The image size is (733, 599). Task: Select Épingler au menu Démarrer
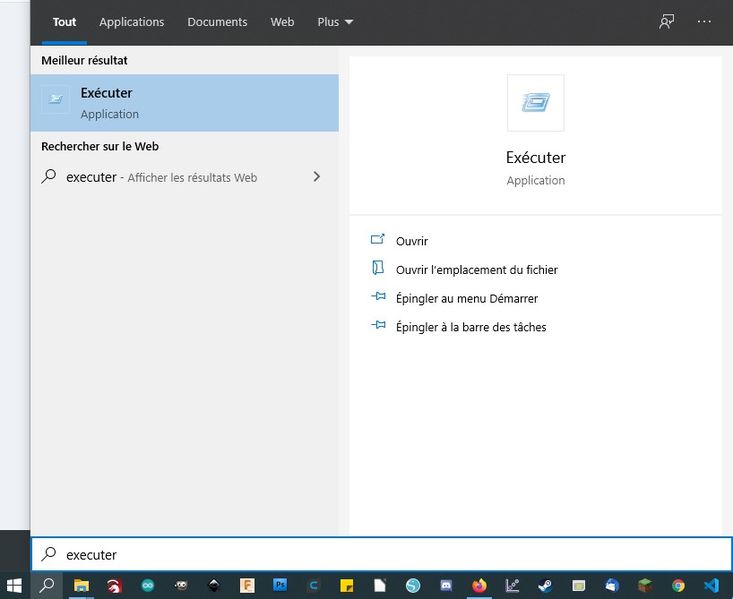pos(466,298)
